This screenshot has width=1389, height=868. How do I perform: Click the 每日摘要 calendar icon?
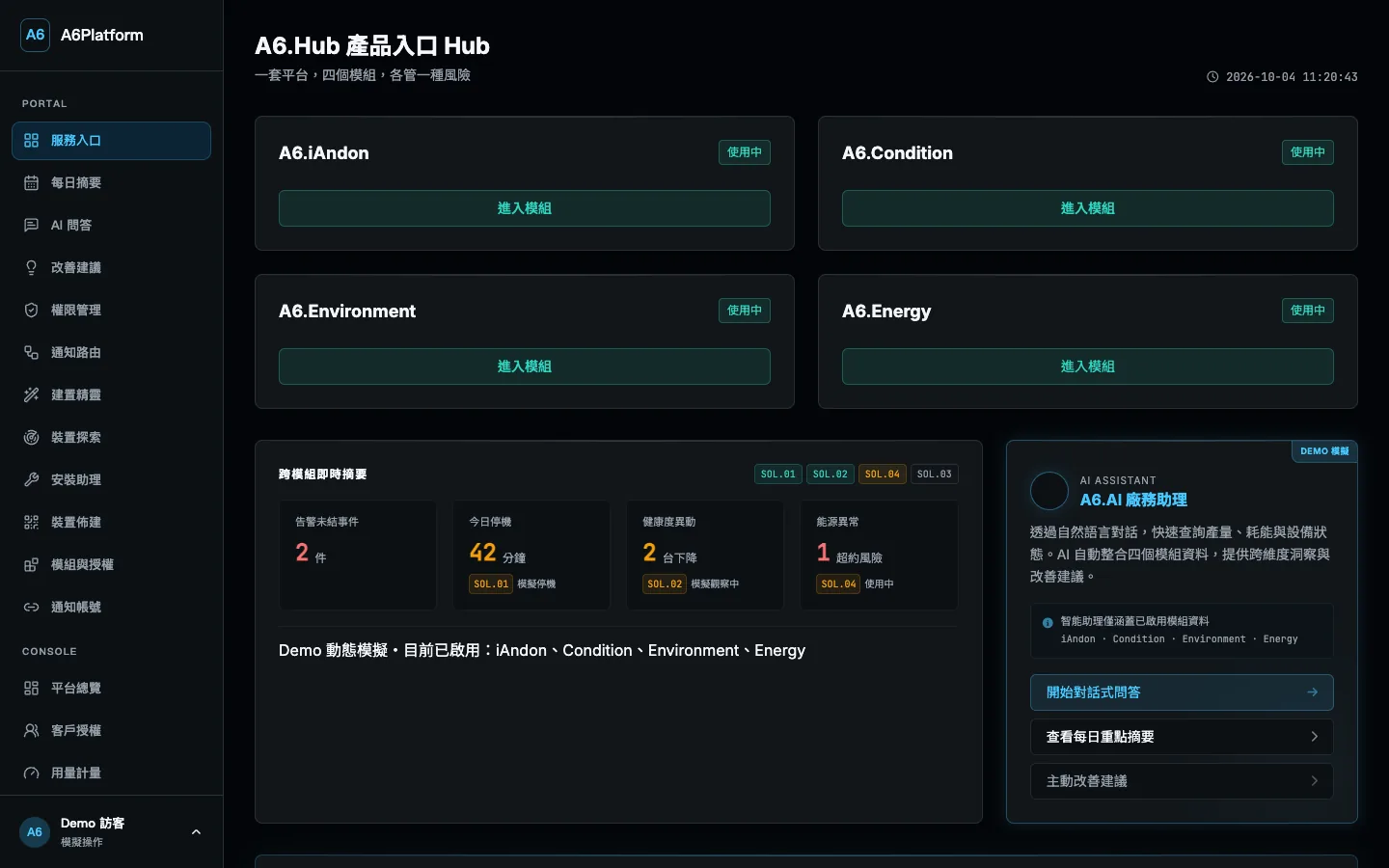click(x=31, y=183)
